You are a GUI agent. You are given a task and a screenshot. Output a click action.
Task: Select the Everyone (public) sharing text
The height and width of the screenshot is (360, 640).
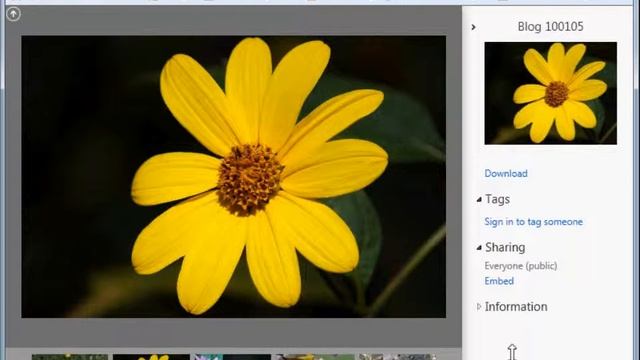pos(520,266)
